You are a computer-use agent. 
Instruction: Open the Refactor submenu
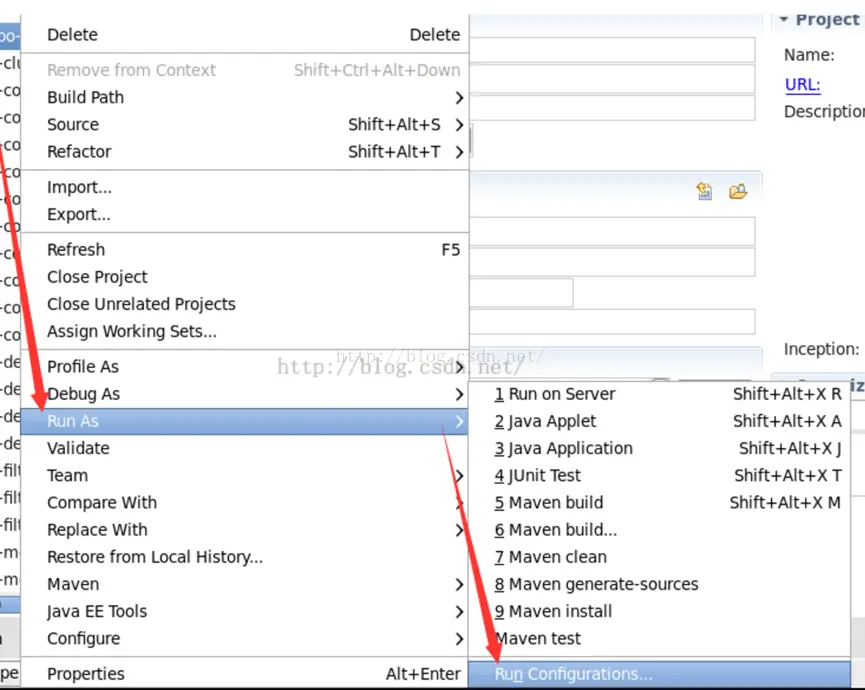pyautogui.click(x=245, y=151)
